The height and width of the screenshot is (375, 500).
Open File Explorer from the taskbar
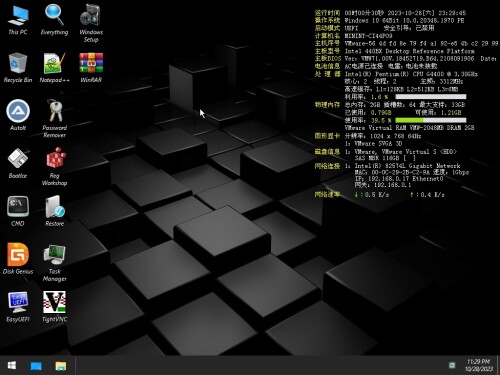tap(61, 366)
